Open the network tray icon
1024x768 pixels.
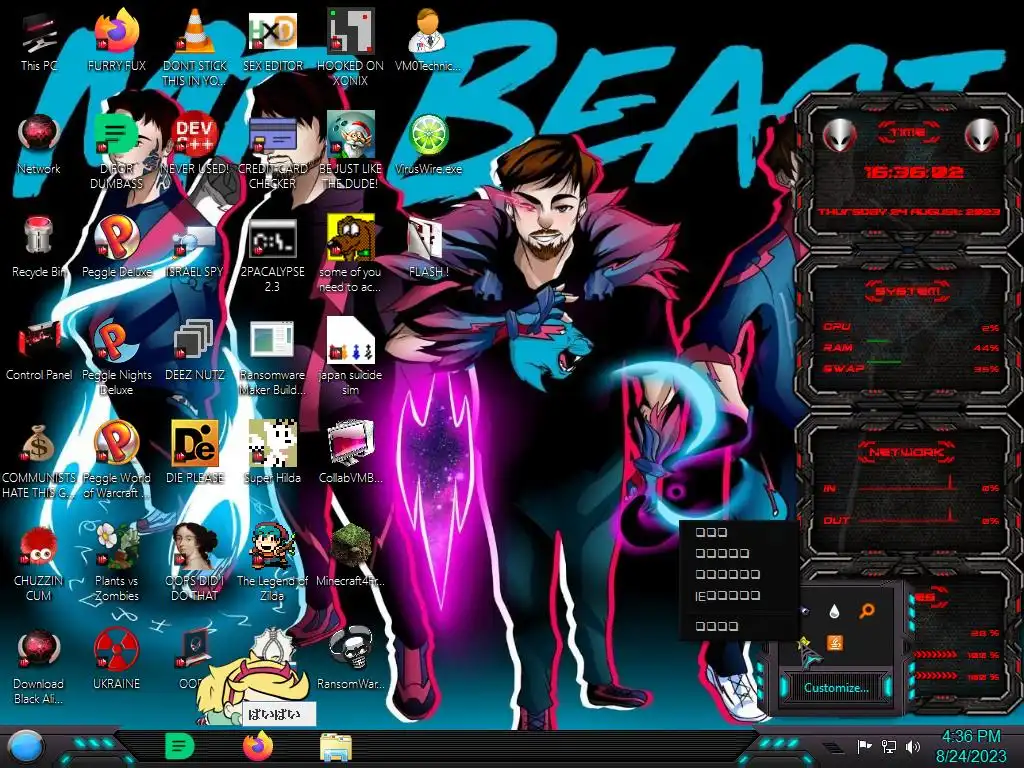tap(889, 746)
